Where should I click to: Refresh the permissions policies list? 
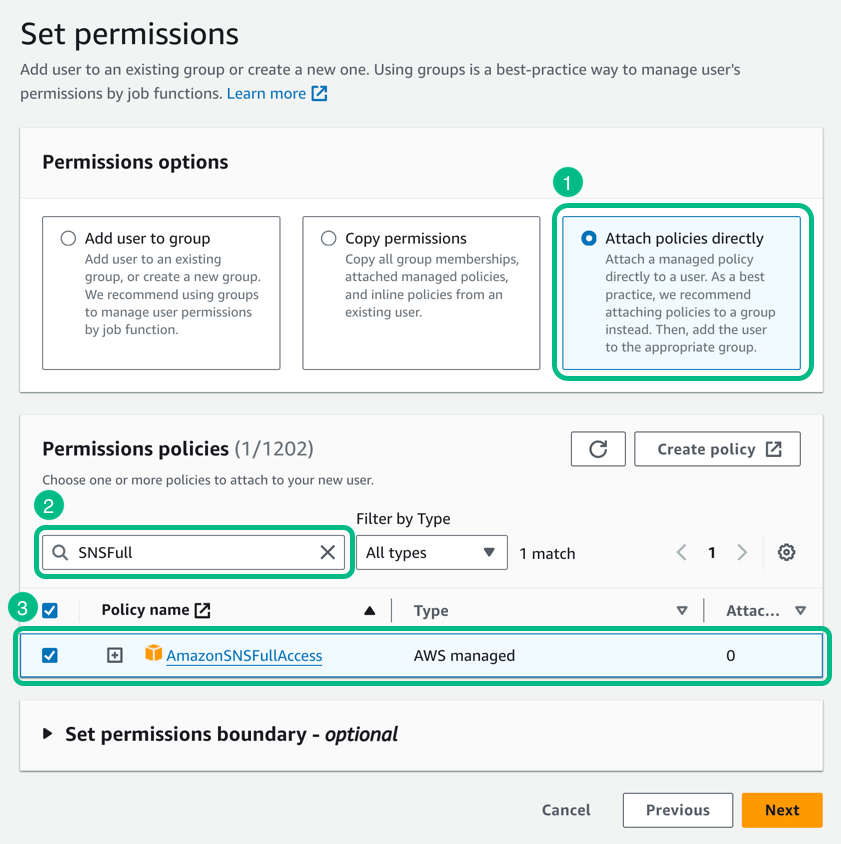tap(598, 449)
